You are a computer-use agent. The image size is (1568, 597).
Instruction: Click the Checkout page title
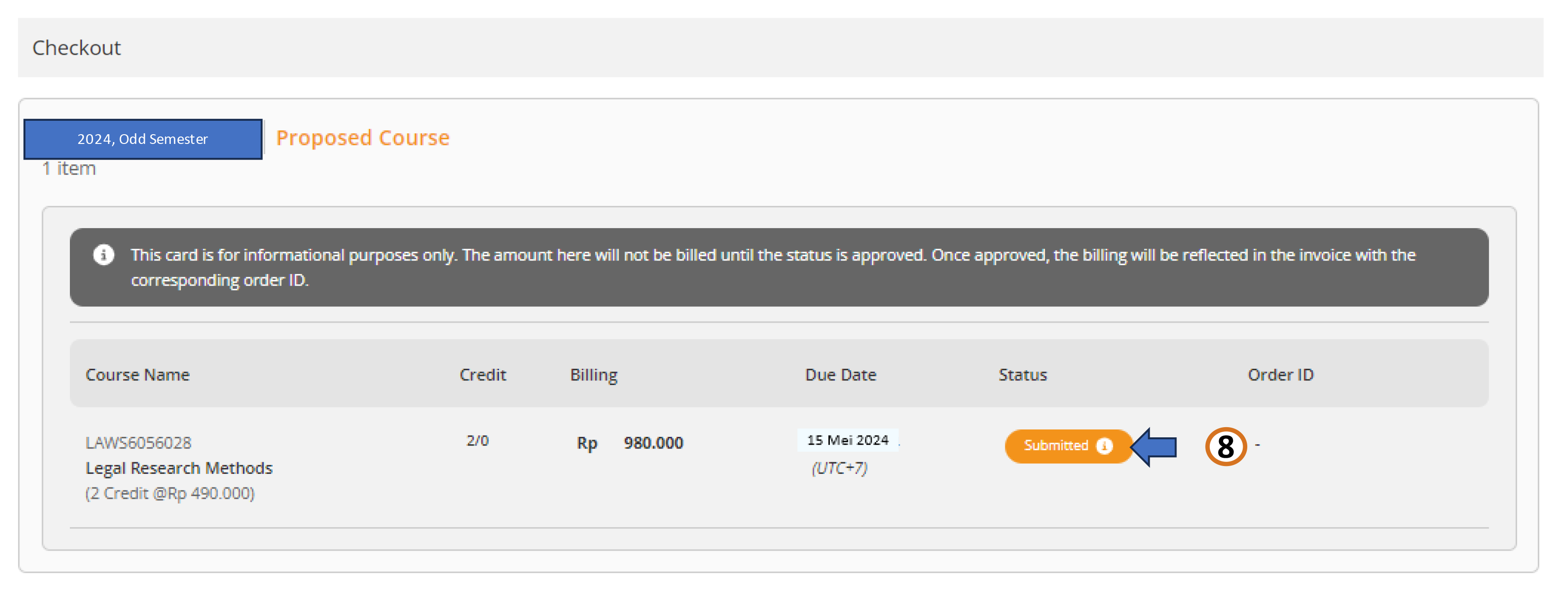pos(77,48)
